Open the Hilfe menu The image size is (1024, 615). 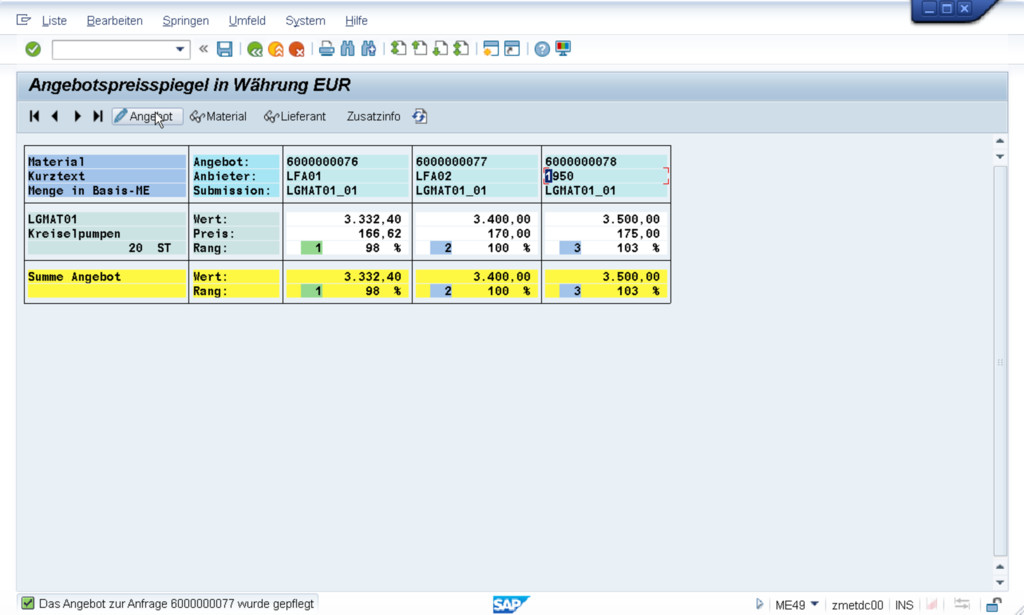click(x=356, y=21)
